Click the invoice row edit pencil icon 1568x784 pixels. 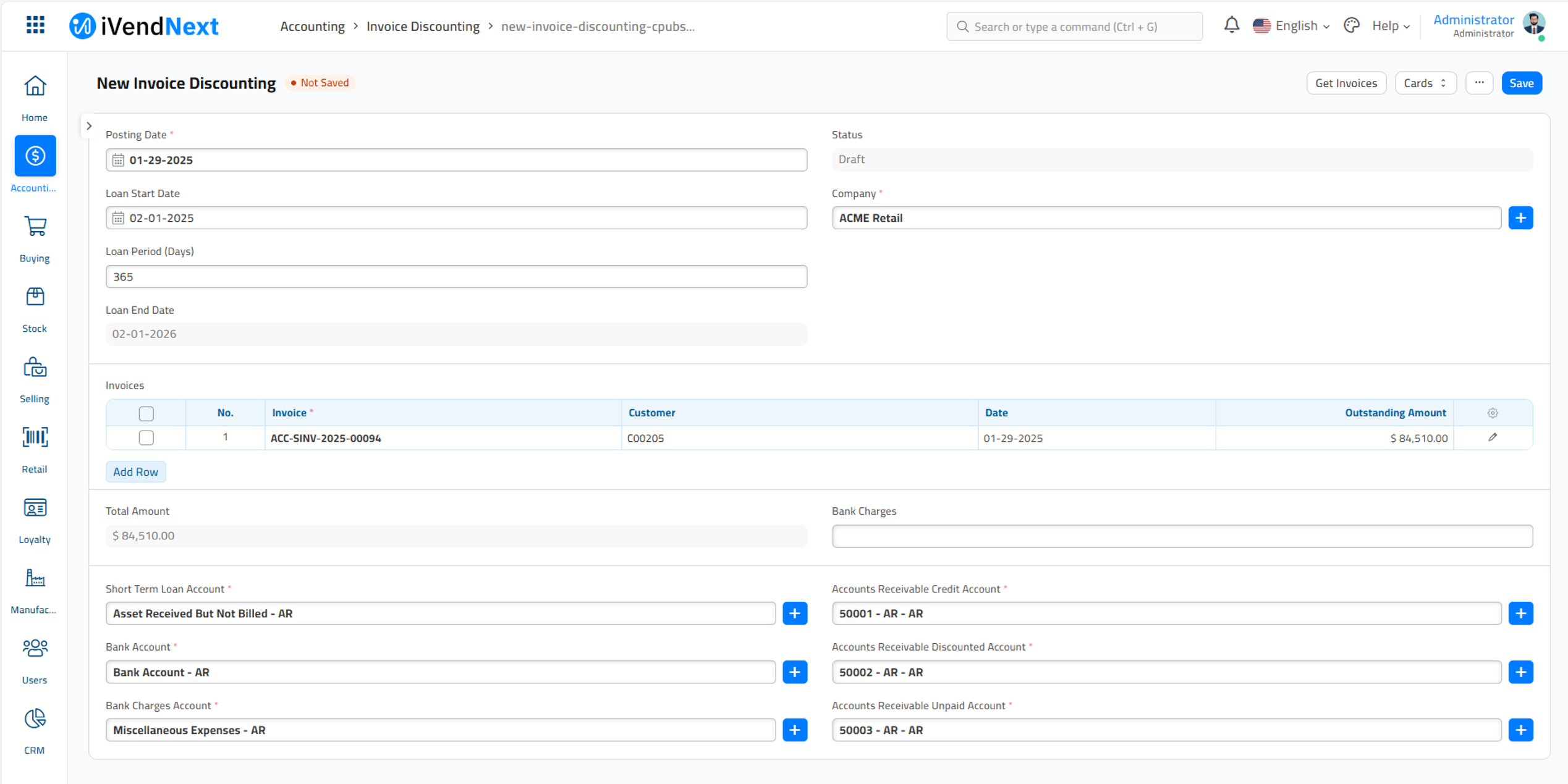click(x=1493, y=437)
